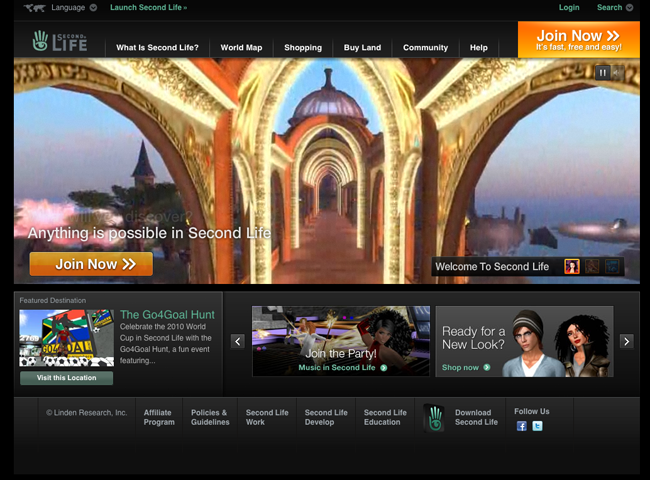This screenshot has height=480, width=650.
Task: Open The Go4Goal Hunt title link
Action: point(167,315)
